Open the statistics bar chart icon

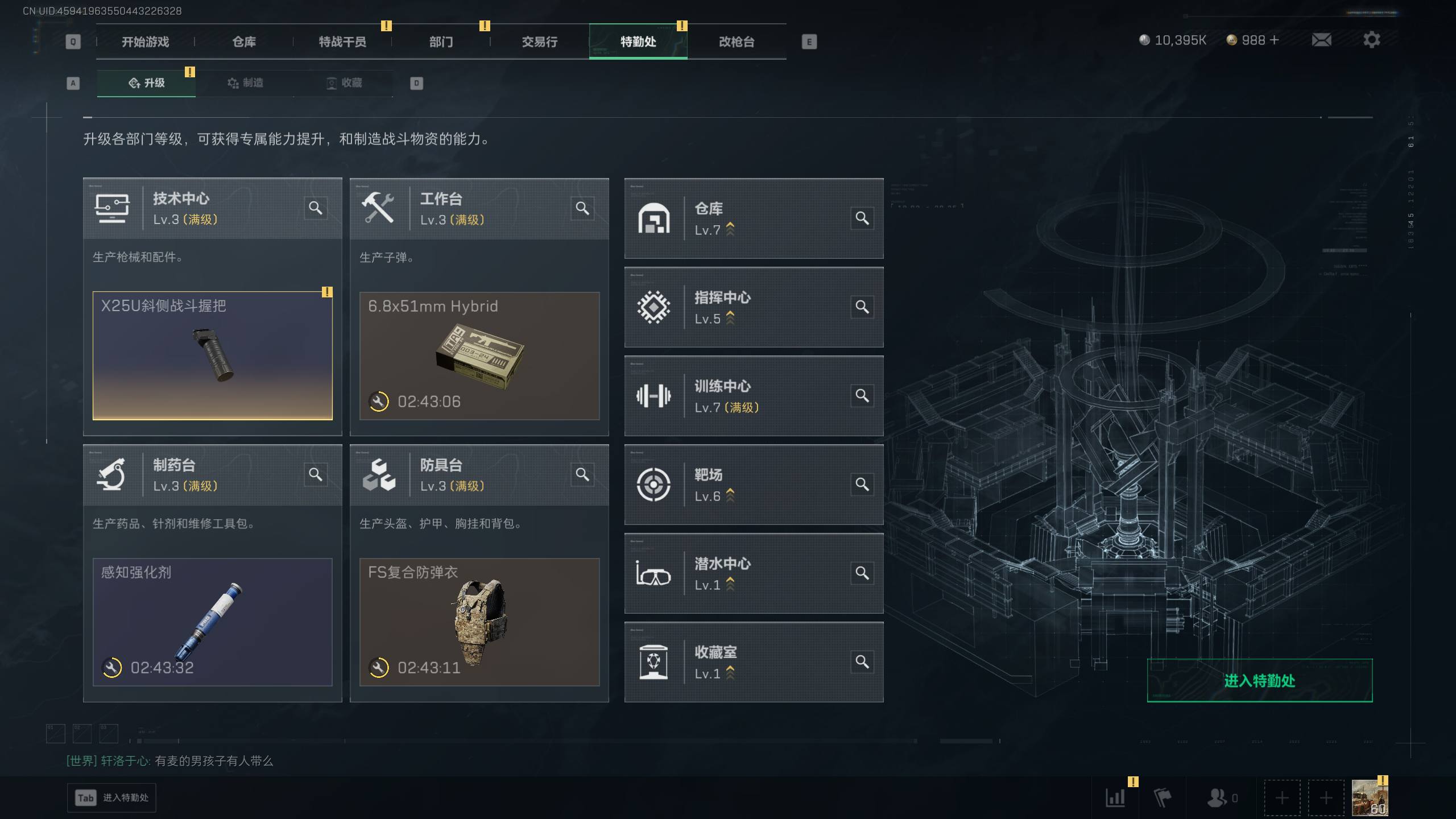point(1115,797)
